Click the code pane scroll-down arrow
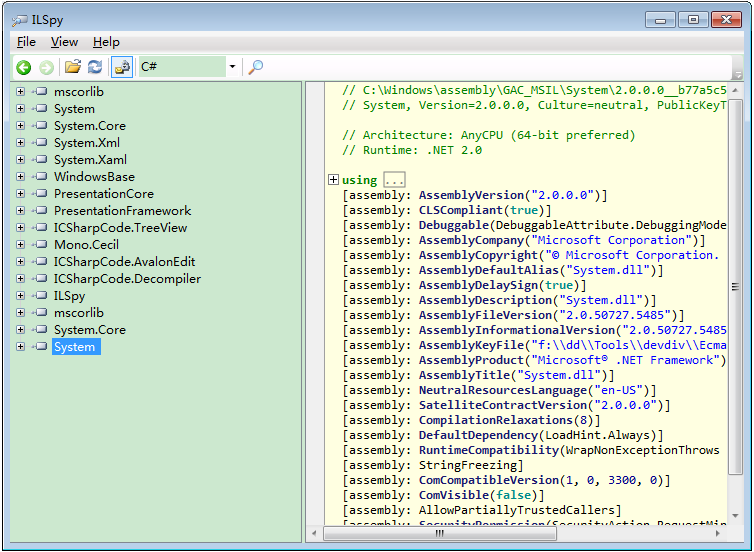754x552 pixels. [735, 516]
